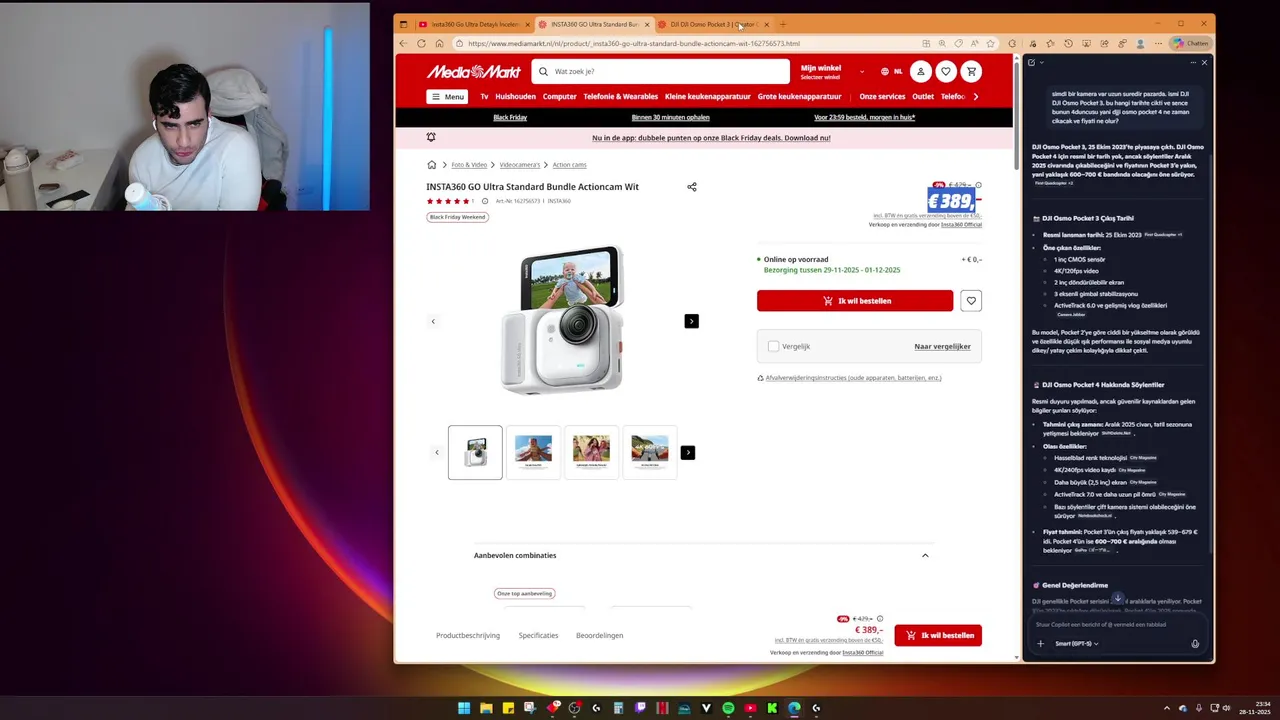
Task: Click the MediaMarkt search field
Action: click(x=661, y=71)
